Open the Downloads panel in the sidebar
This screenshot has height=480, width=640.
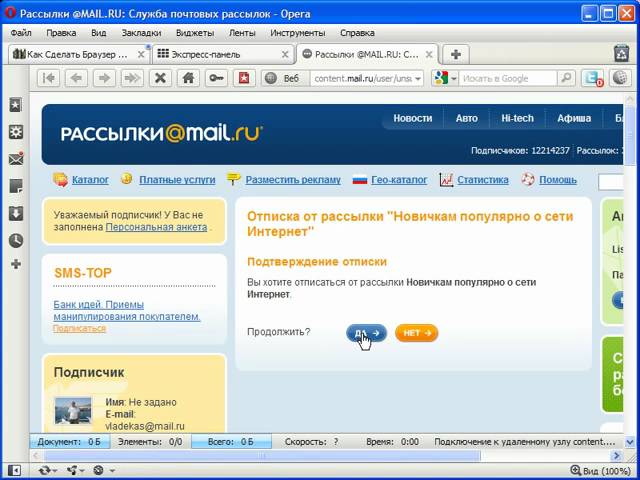click(x=15, y=213)
